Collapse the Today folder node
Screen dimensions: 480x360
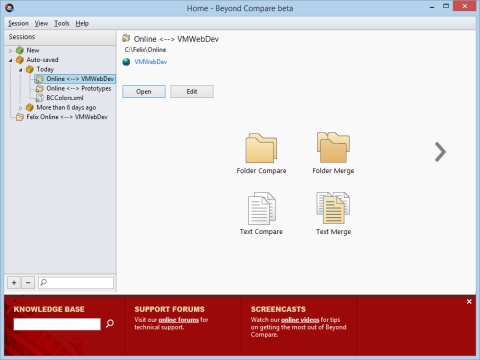21,70
